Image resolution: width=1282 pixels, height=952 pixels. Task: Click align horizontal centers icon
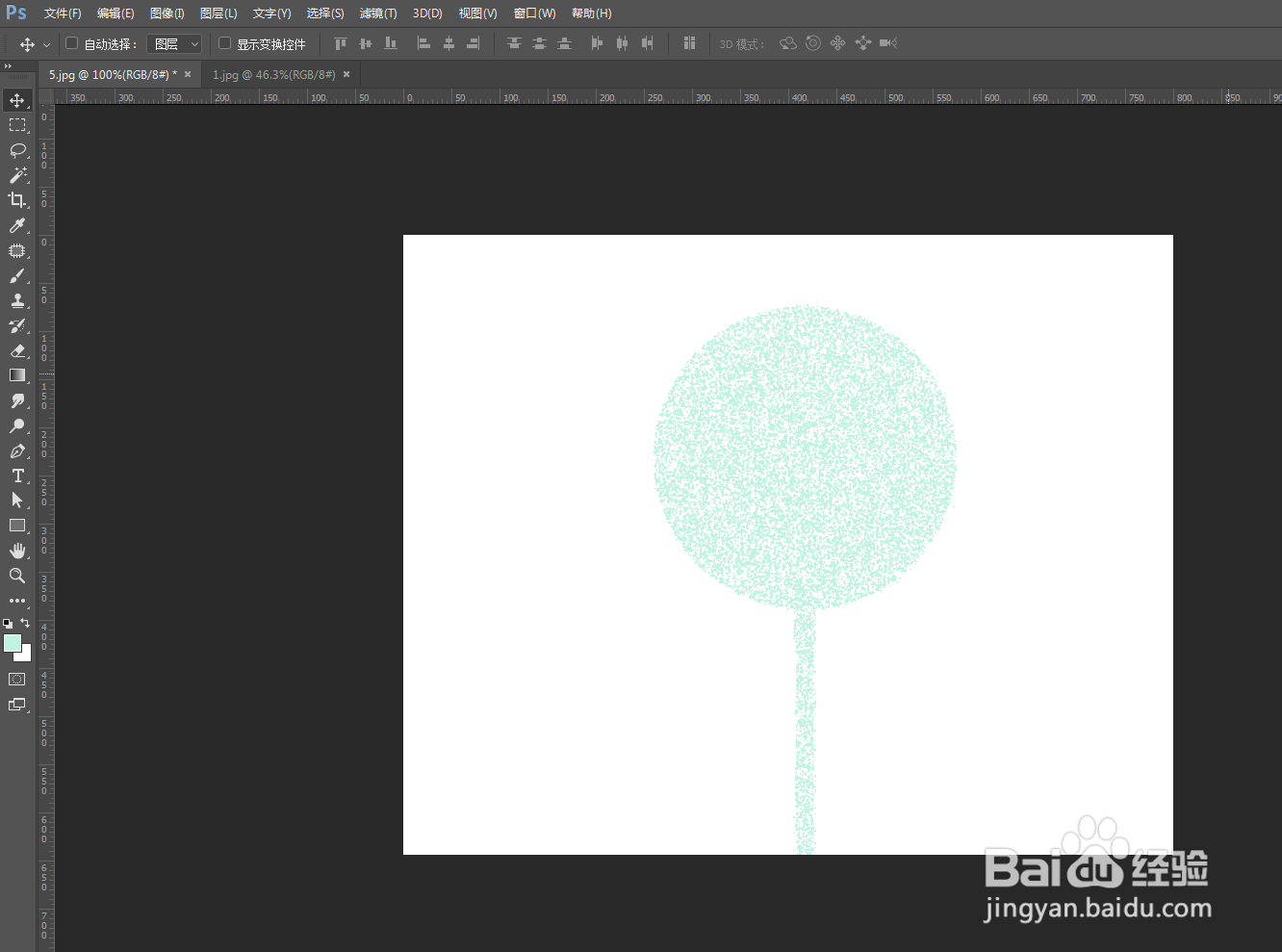click(x=449, y=43)
